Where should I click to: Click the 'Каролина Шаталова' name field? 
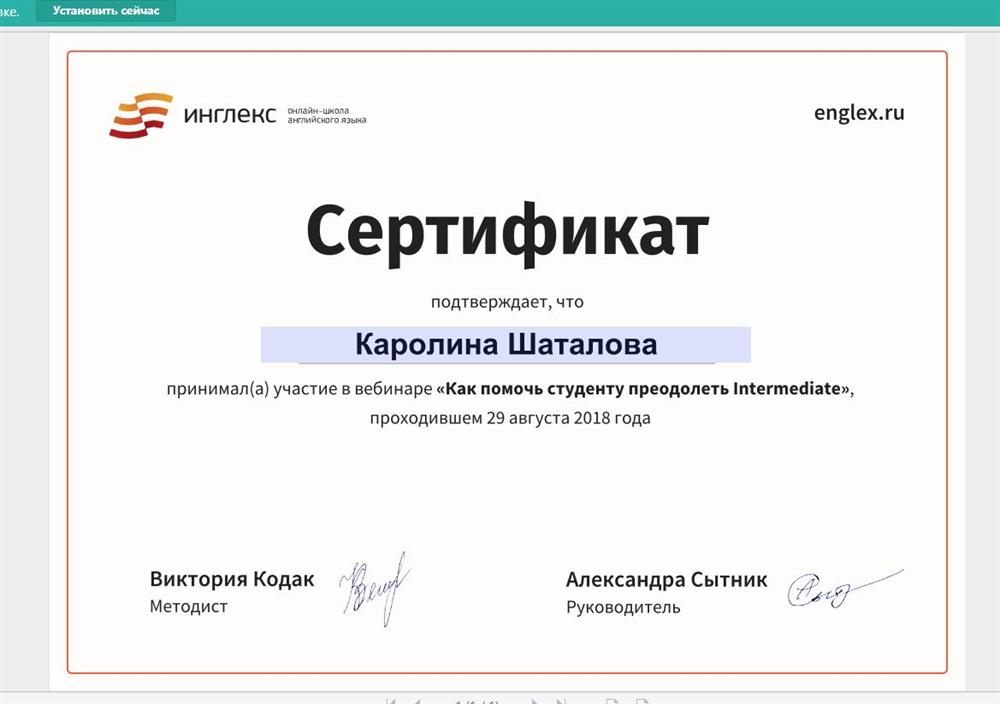506,344
